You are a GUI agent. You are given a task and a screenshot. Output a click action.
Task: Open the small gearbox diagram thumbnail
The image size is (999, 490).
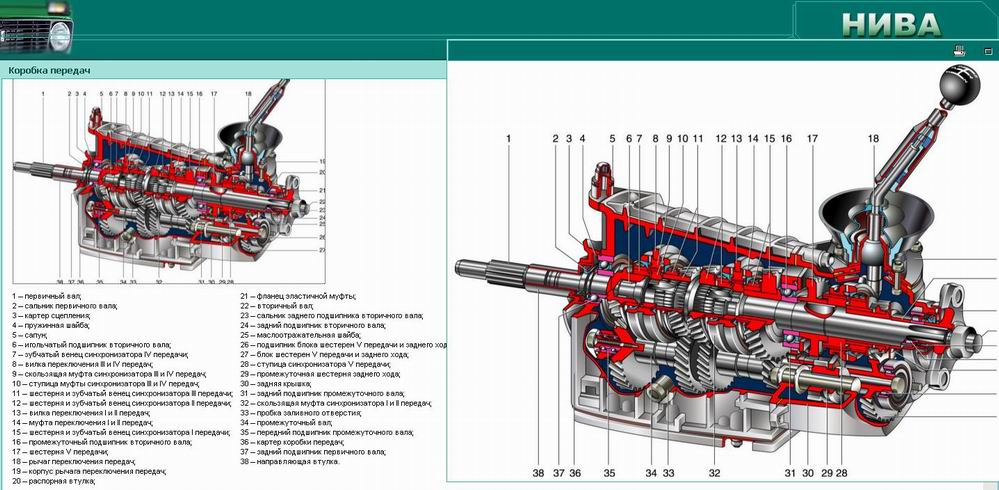click(169, 182)
